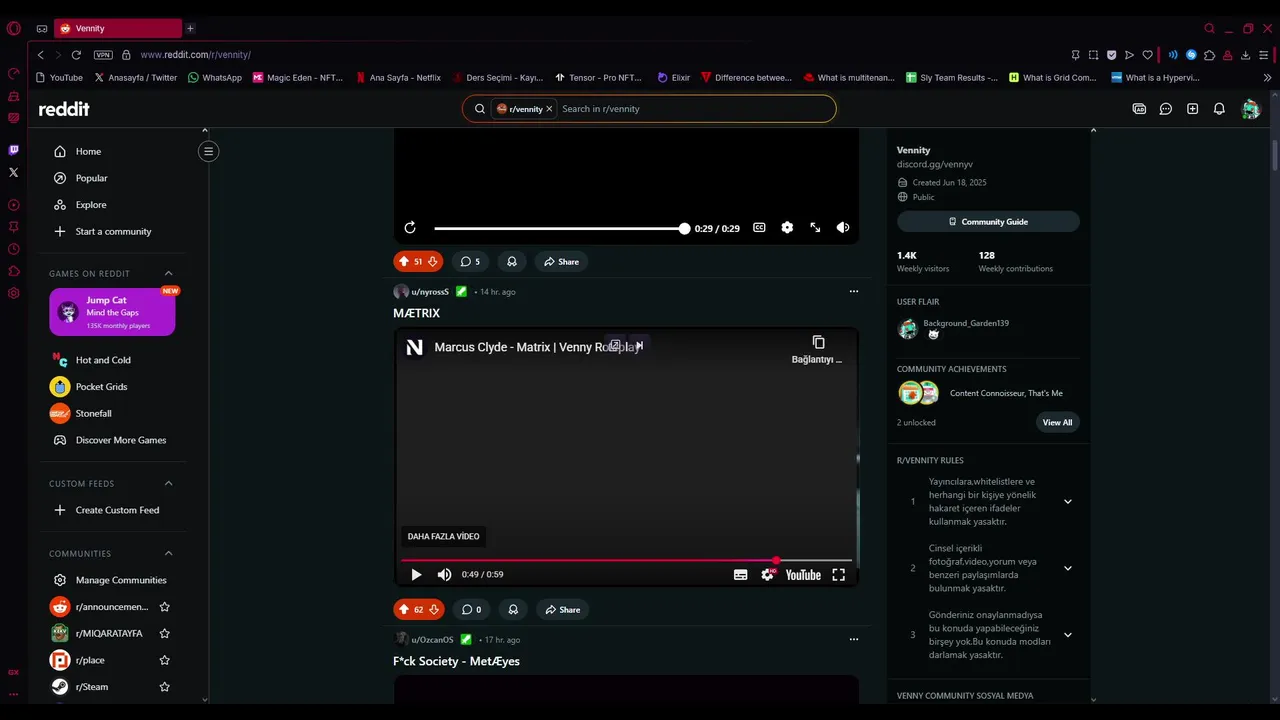Image resolution: width=1280 pixels, height=720 pixels.
Task: Open the 5 comments on the first post
Action: (x=470, y=262)
